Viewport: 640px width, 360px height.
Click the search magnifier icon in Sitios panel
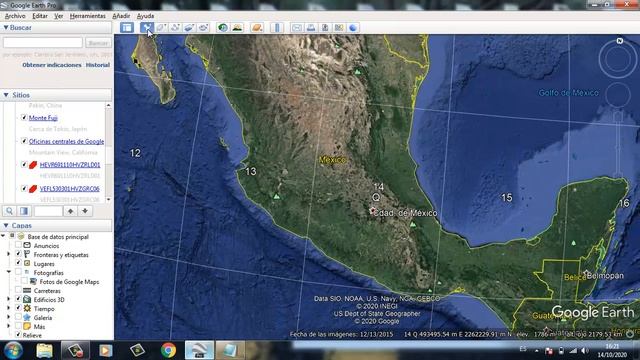(x=9, y=211)
